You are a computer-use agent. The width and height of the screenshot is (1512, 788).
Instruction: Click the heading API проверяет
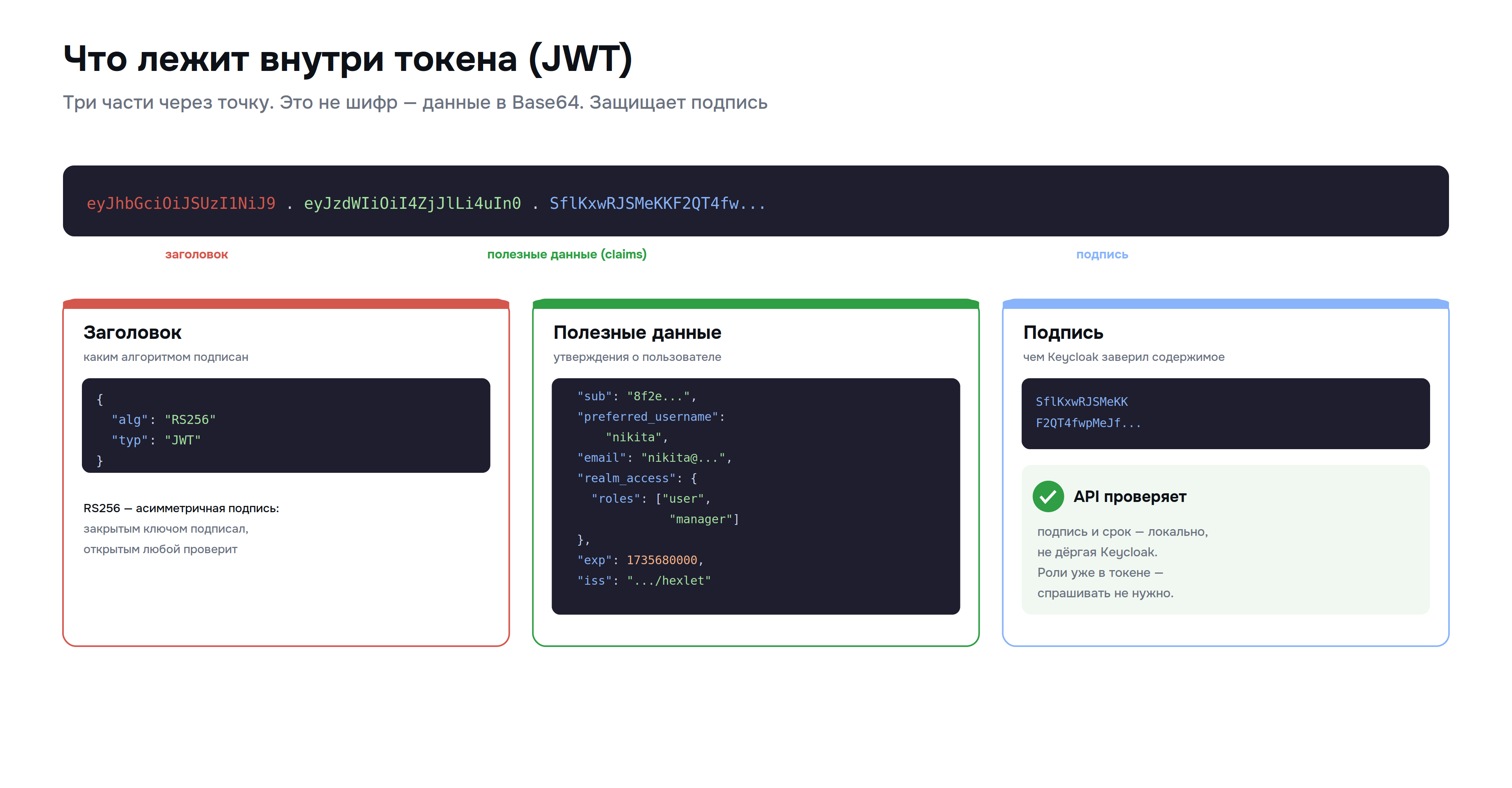1129,497
